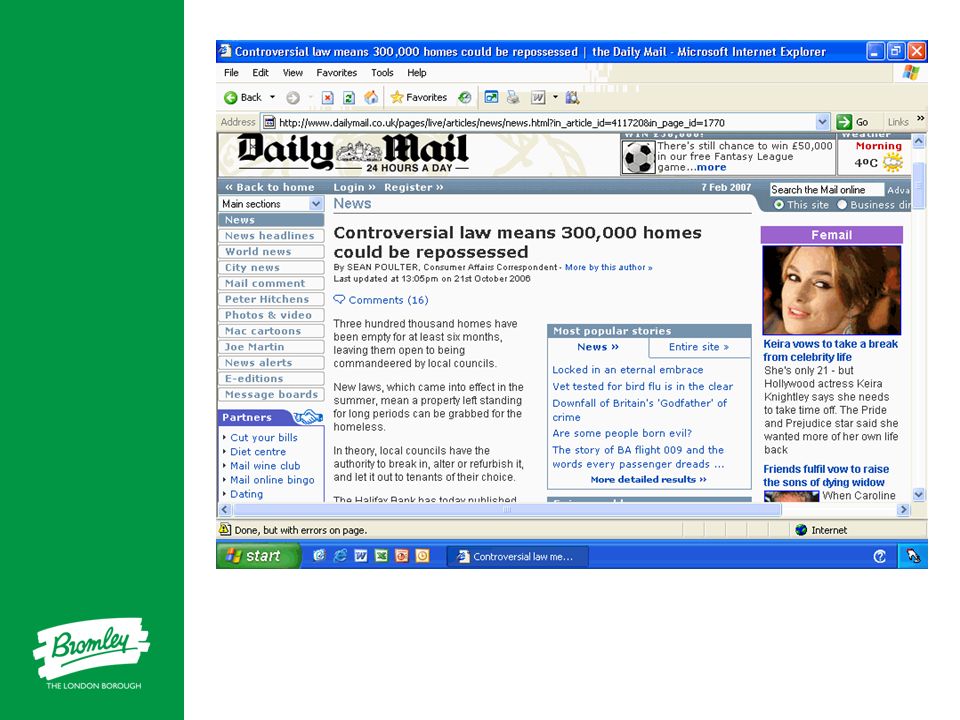Click Back to home link
The image size is (960, 720).
tap(269, 187)
